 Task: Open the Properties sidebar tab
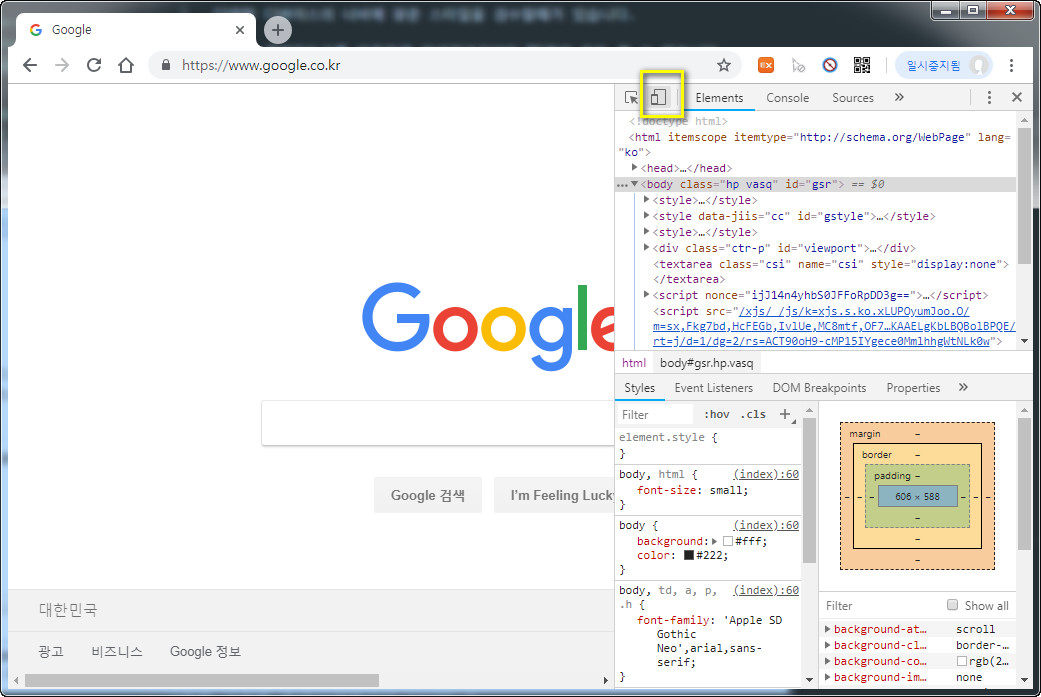pyautogui.click(x=913, y=388)
